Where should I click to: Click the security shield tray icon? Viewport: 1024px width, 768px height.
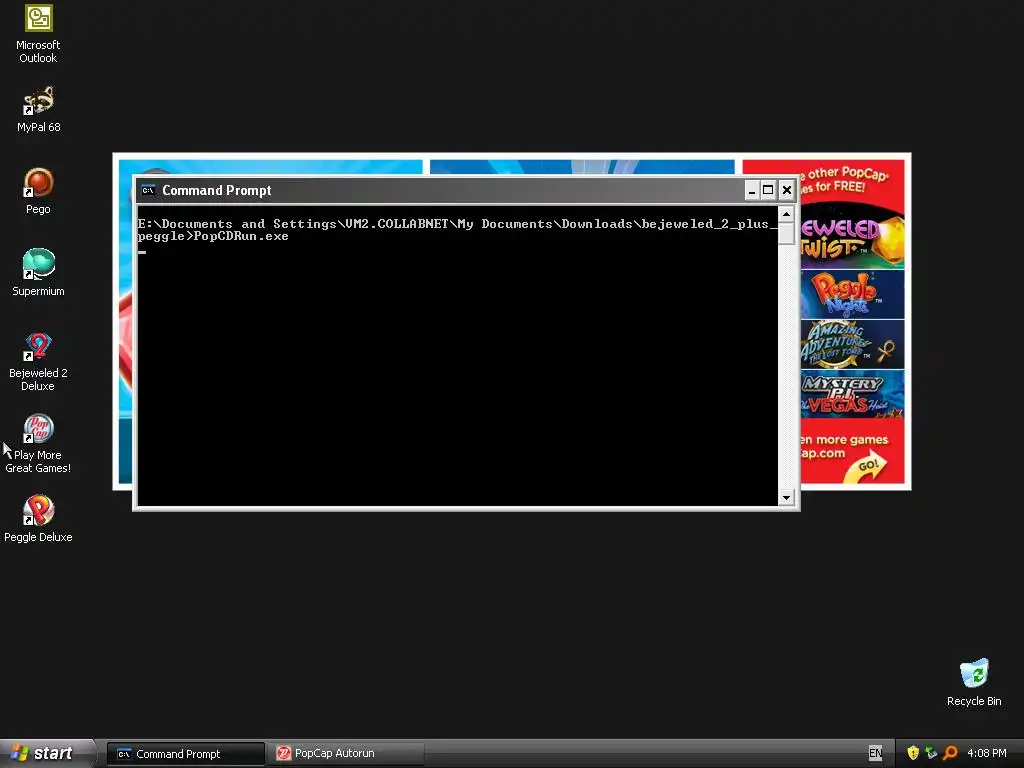coord(913,753)
